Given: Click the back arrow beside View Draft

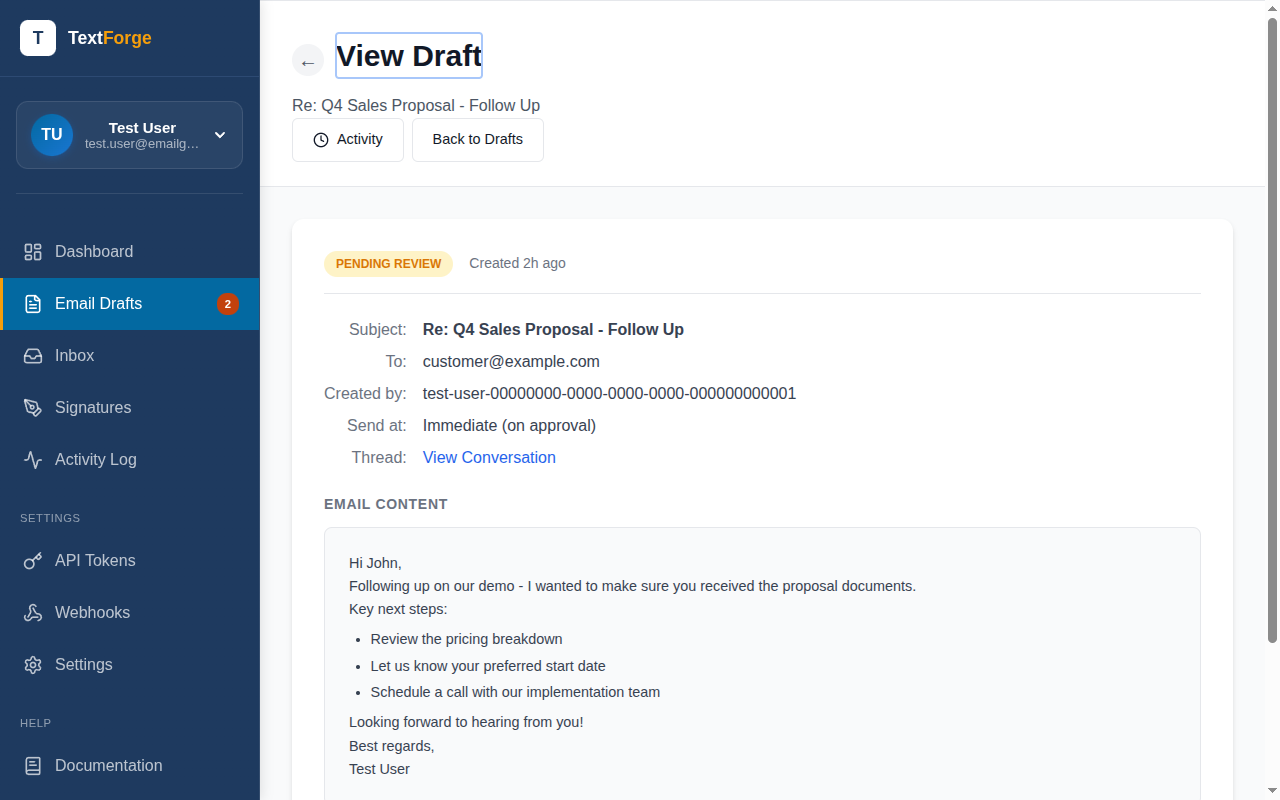Looking at the screenshot, I should coord(308,60).
